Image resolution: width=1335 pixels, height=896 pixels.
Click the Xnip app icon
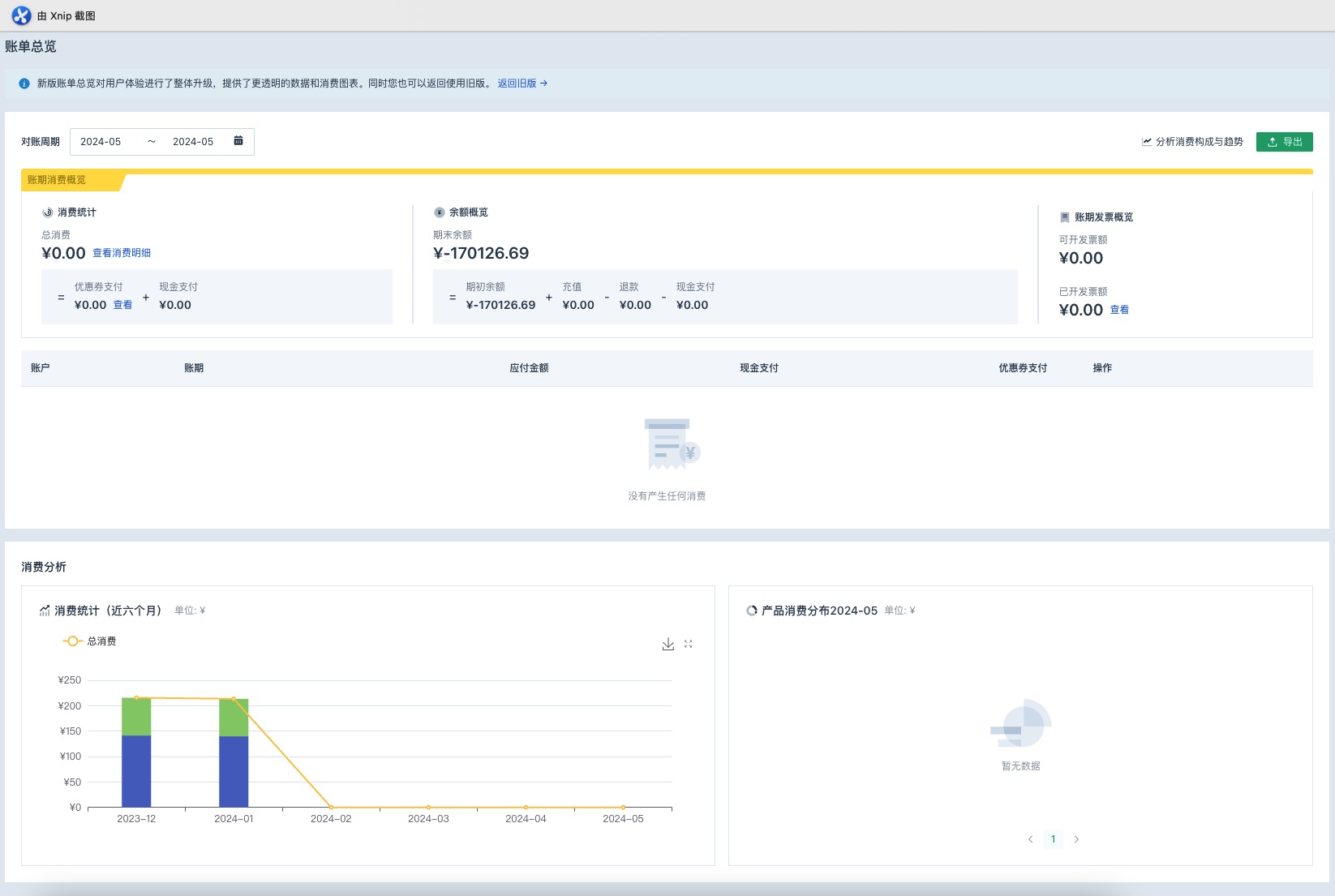click(x=21, y=15)
